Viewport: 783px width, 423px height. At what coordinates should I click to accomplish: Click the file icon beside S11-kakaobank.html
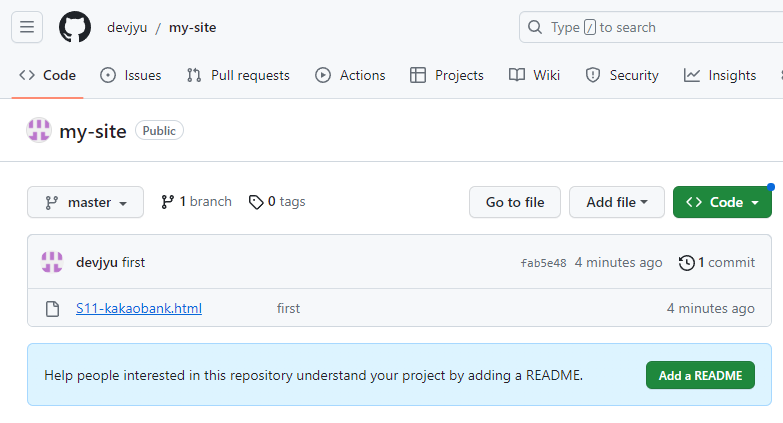[52, 308]
